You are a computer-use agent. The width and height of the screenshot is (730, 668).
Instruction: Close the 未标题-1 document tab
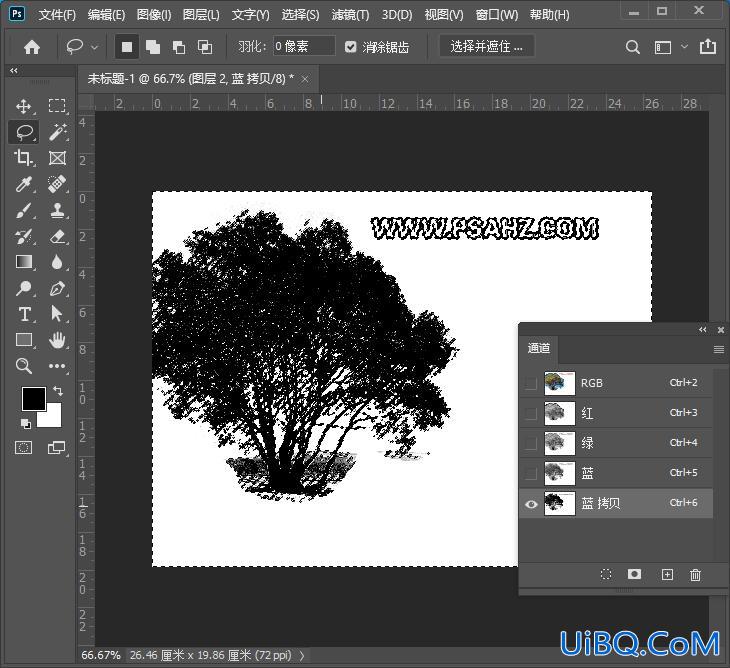[x=305, y=80]
